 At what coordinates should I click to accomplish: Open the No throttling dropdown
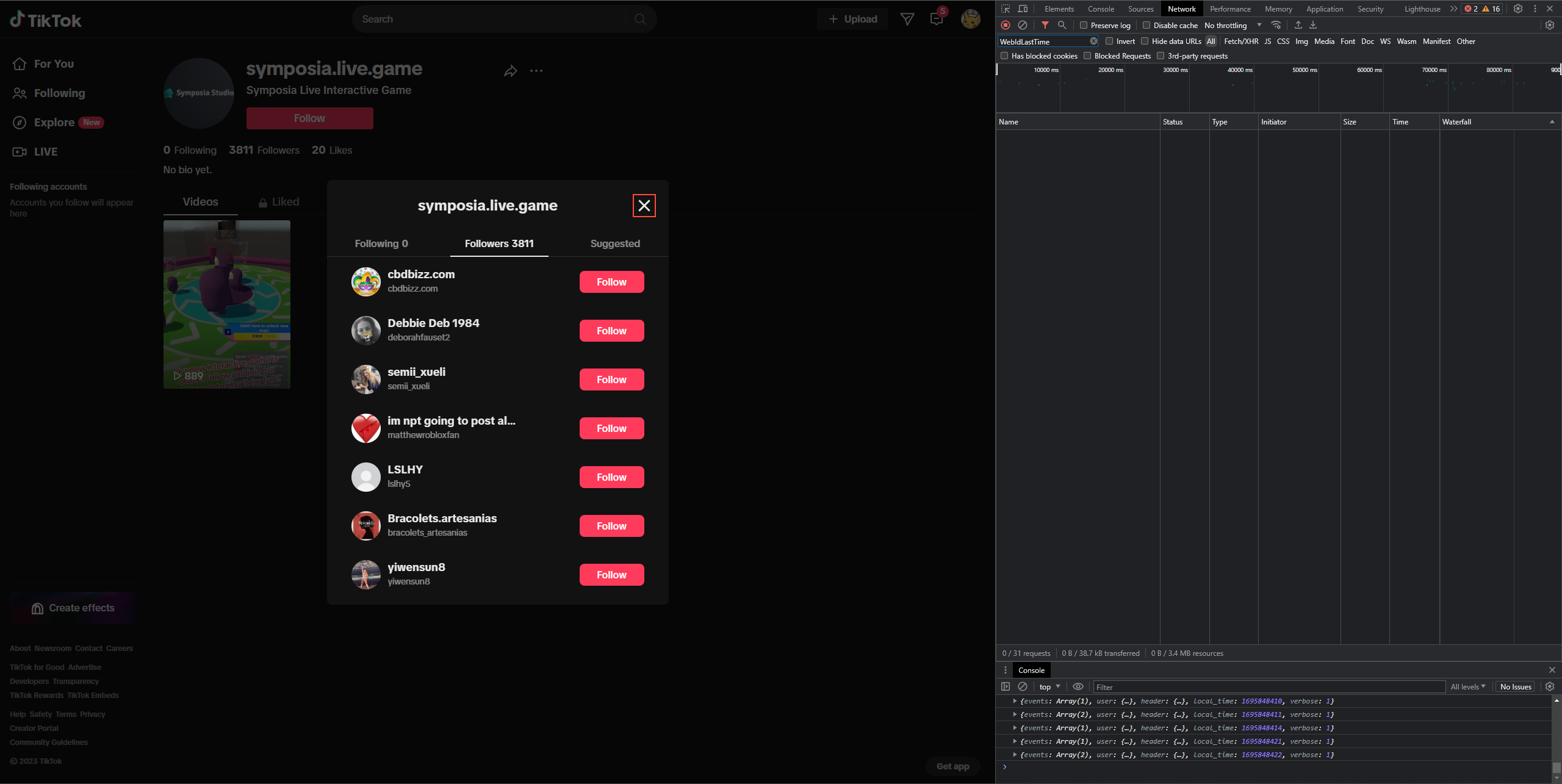pos(1233,25)
